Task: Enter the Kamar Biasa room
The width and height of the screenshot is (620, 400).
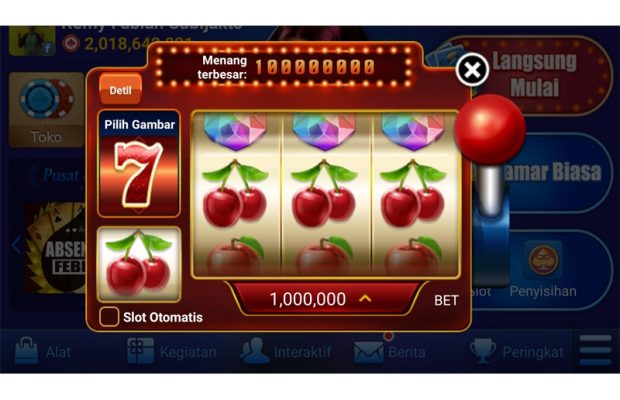Action: [554, 172]
